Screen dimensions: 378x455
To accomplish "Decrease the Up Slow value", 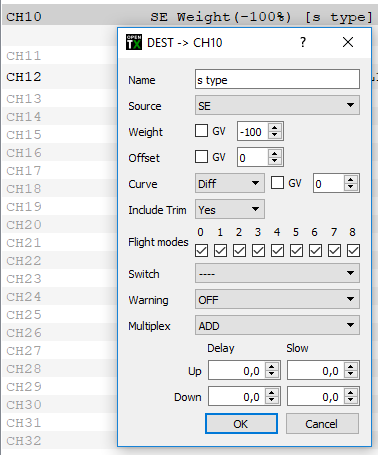I will [350, 374].
